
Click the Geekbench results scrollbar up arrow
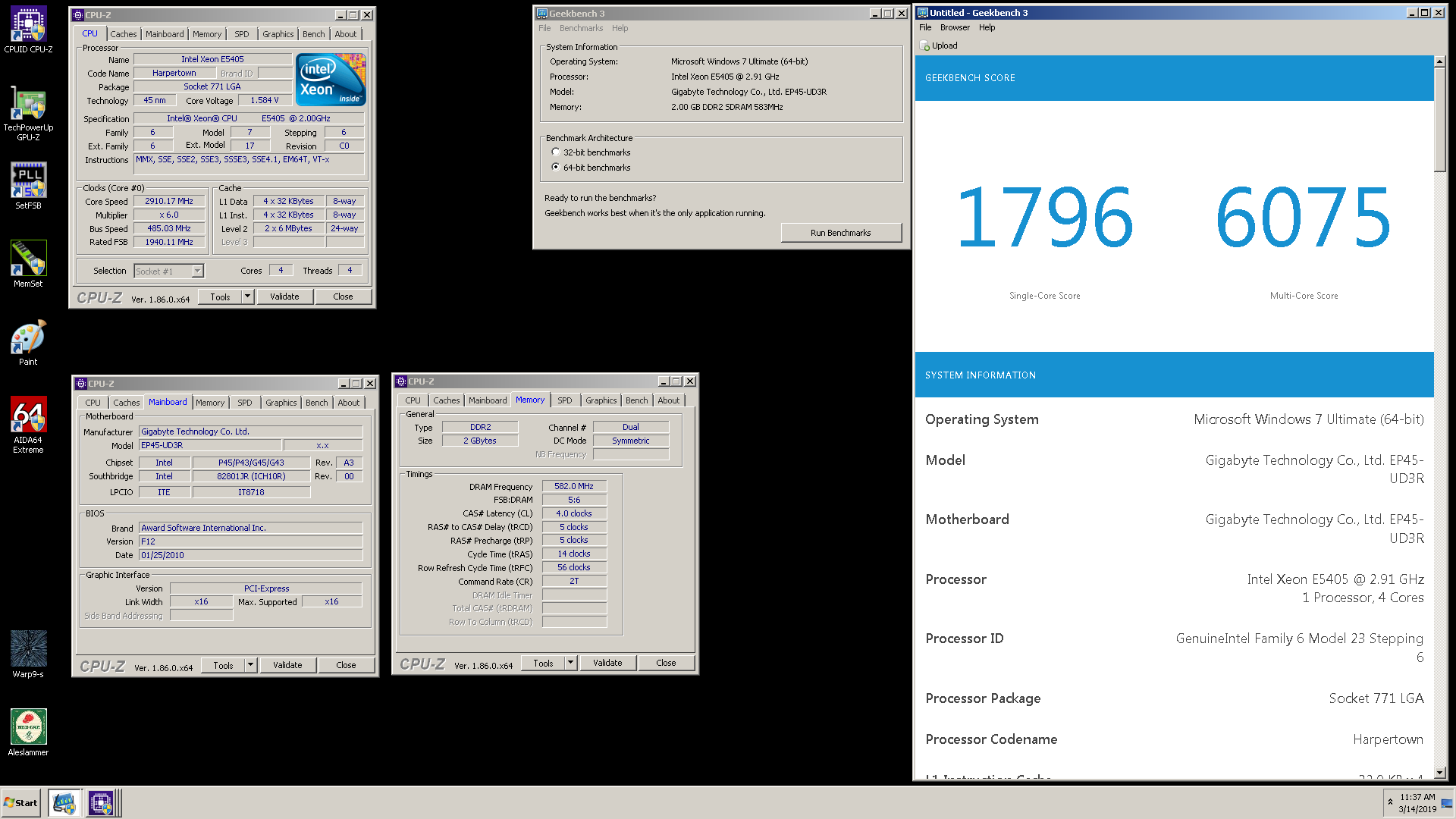tap(1440, 61)
